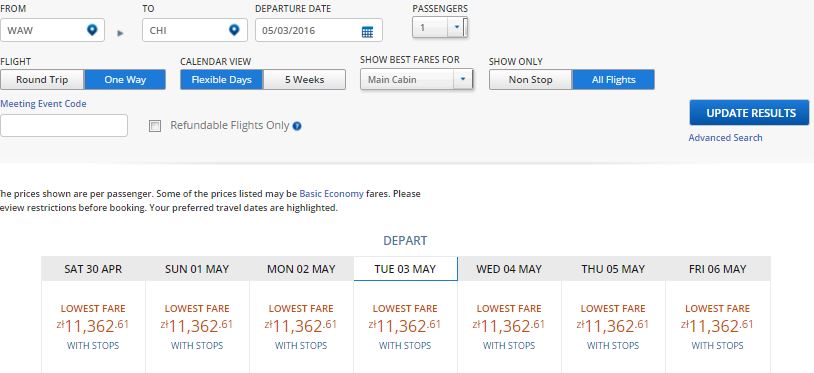Image resolution: width=814 pixels, height=373 pixels.
Task: Switch calendar view to 5 Weeks
Action: (304, 80)
